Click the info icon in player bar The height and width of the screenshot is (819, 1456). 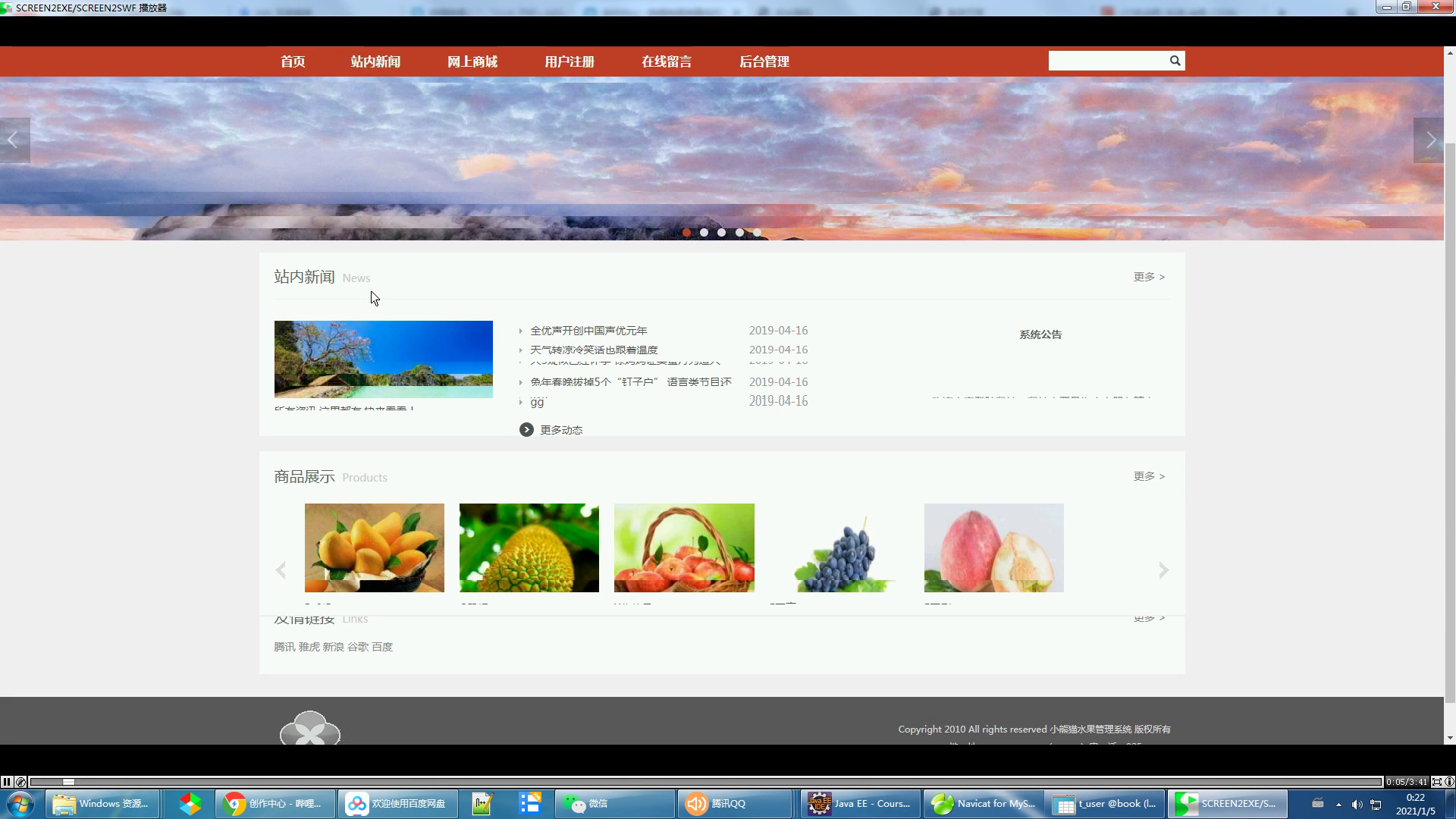[1449, 782]
